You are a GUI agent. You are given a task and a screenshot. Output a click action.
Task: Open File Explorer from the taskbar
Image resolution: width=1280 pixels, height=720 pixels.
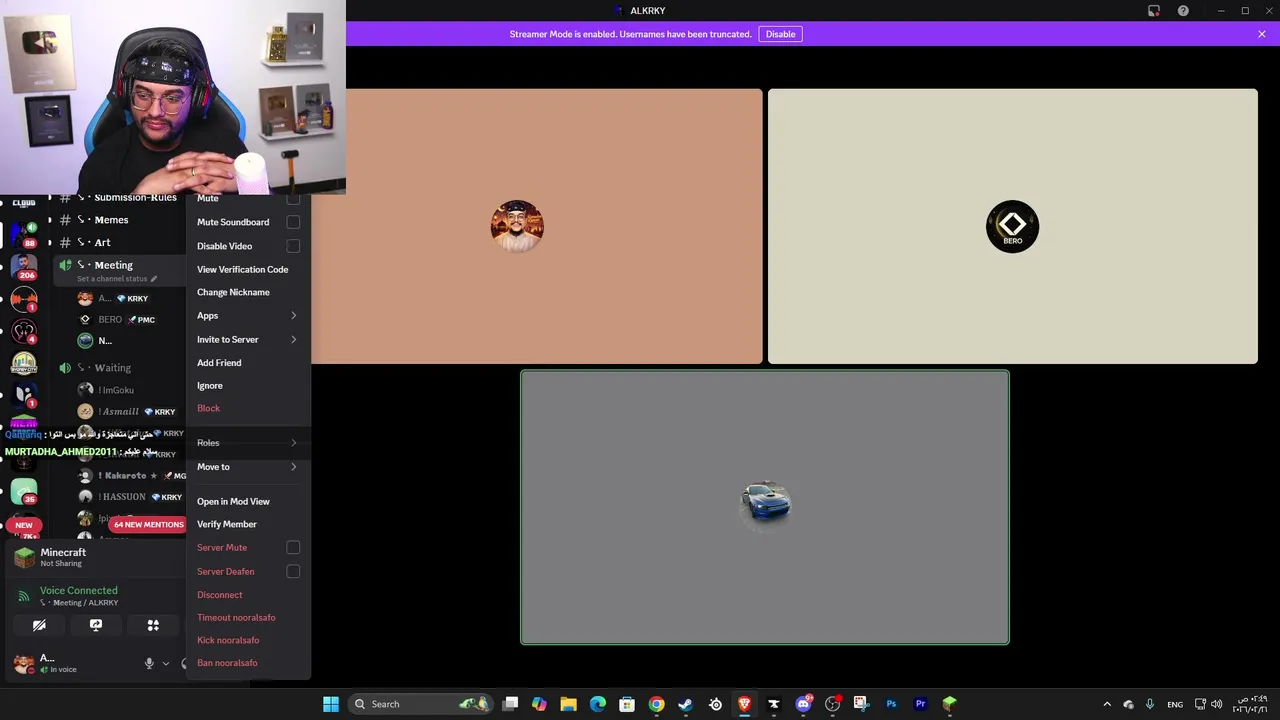pyautogui.click(x=568, y=704)
